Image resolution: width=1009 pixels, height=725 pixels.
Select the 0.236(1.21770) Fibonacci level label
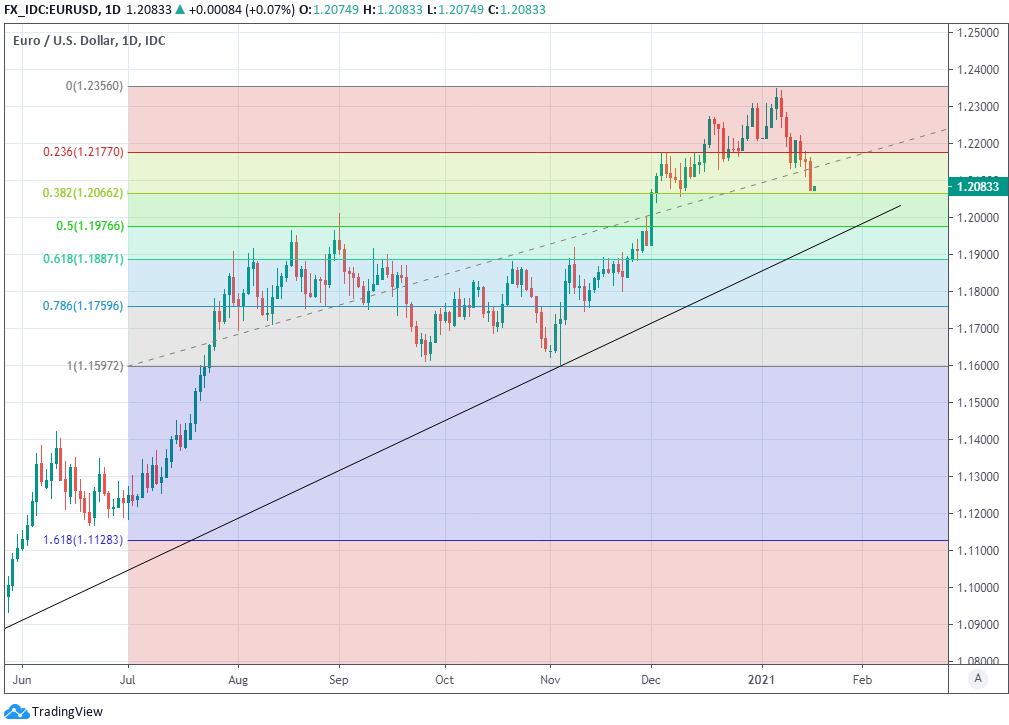83,153
